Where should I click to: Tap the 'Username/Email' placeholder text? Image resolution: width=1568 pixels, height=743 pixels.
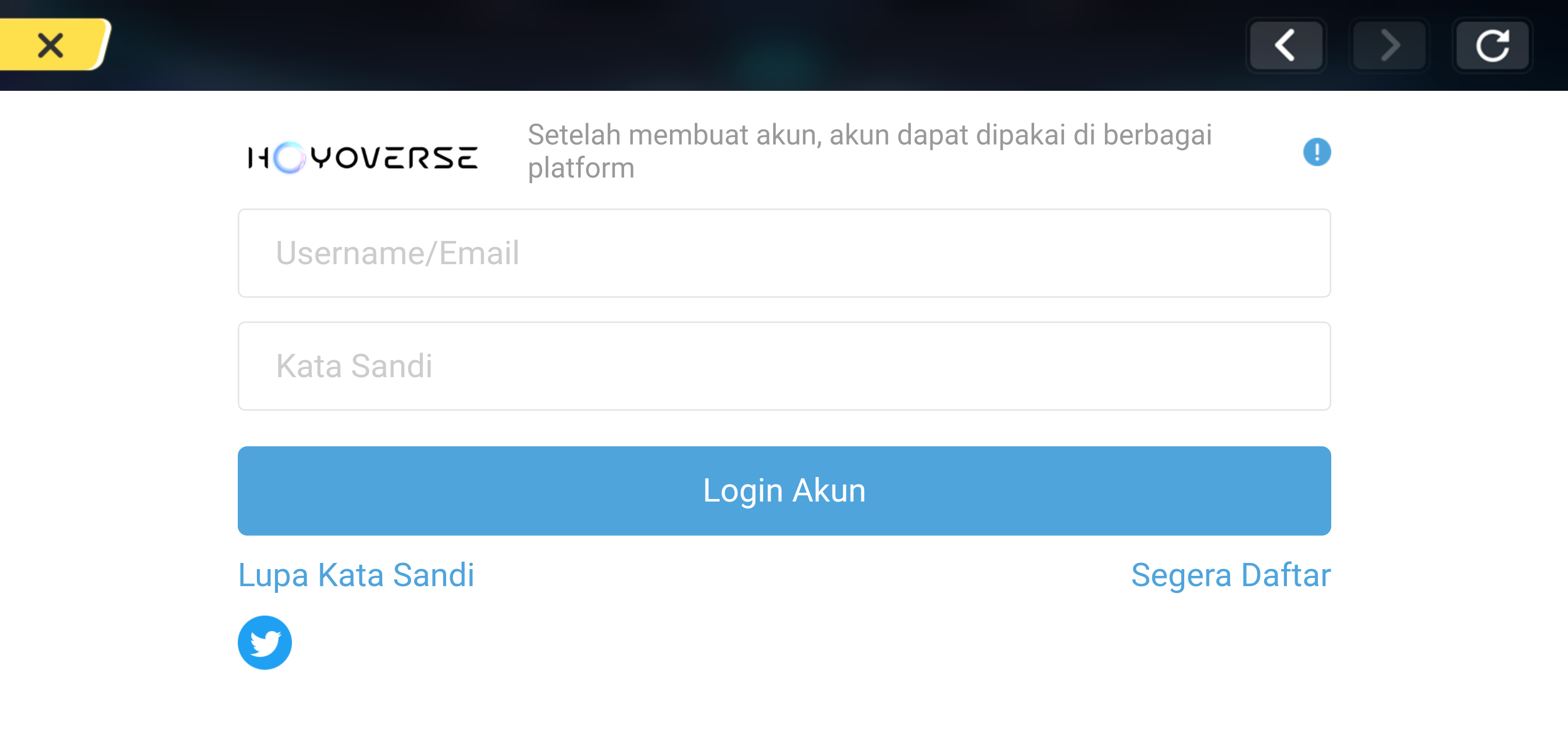pyautogui.click(x=397, y=253)
